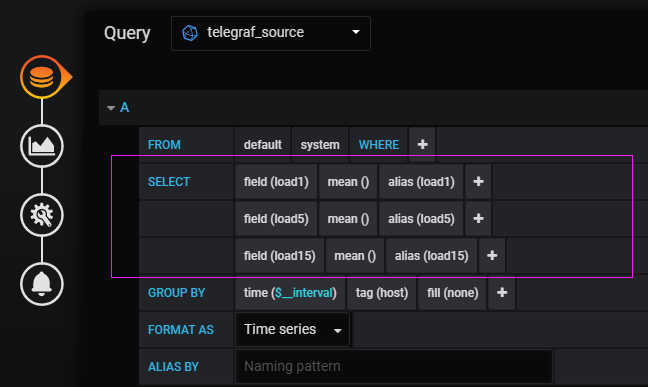
Task: Open the General settings gear icon
Action: (42, 215)
